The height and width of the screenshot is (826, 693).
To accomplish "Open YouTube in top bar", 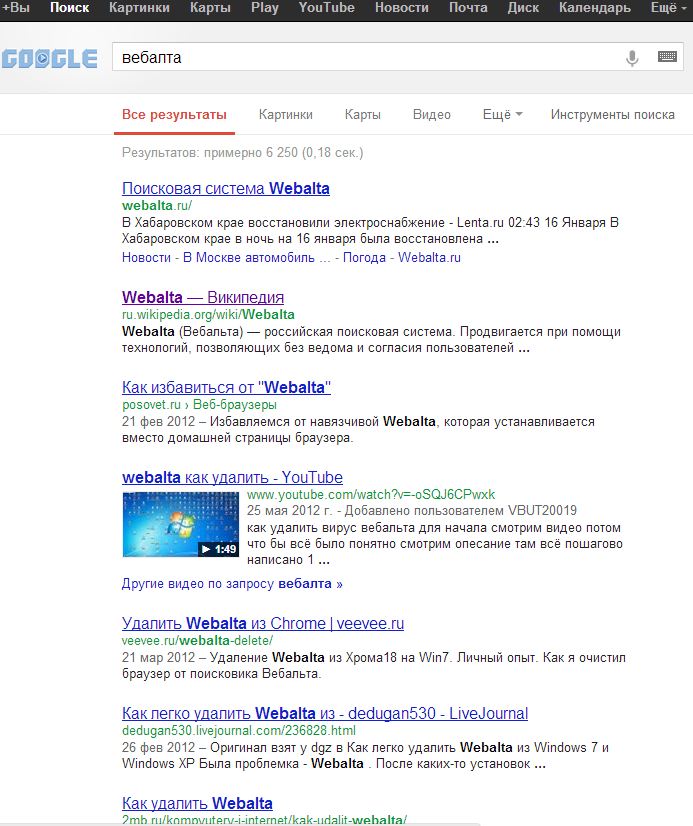I will point(326,8).
